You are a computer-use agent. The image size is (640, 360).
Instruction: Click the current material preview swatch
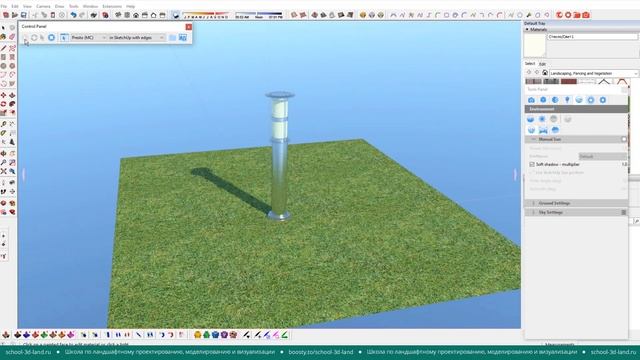tap(535, 45)
